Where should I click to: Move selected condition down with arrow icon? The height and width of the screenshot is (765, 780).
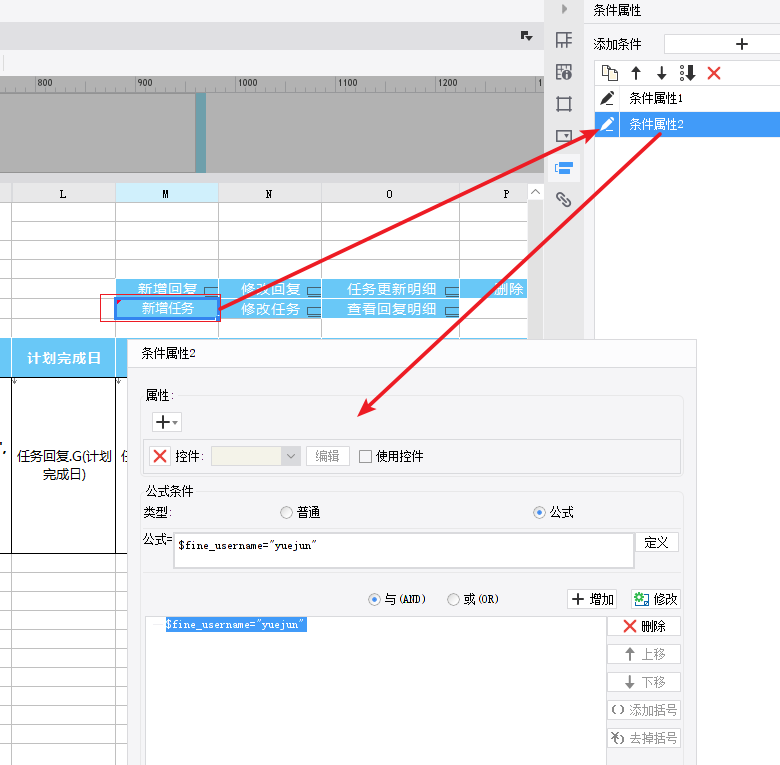(x=661, y=73)
